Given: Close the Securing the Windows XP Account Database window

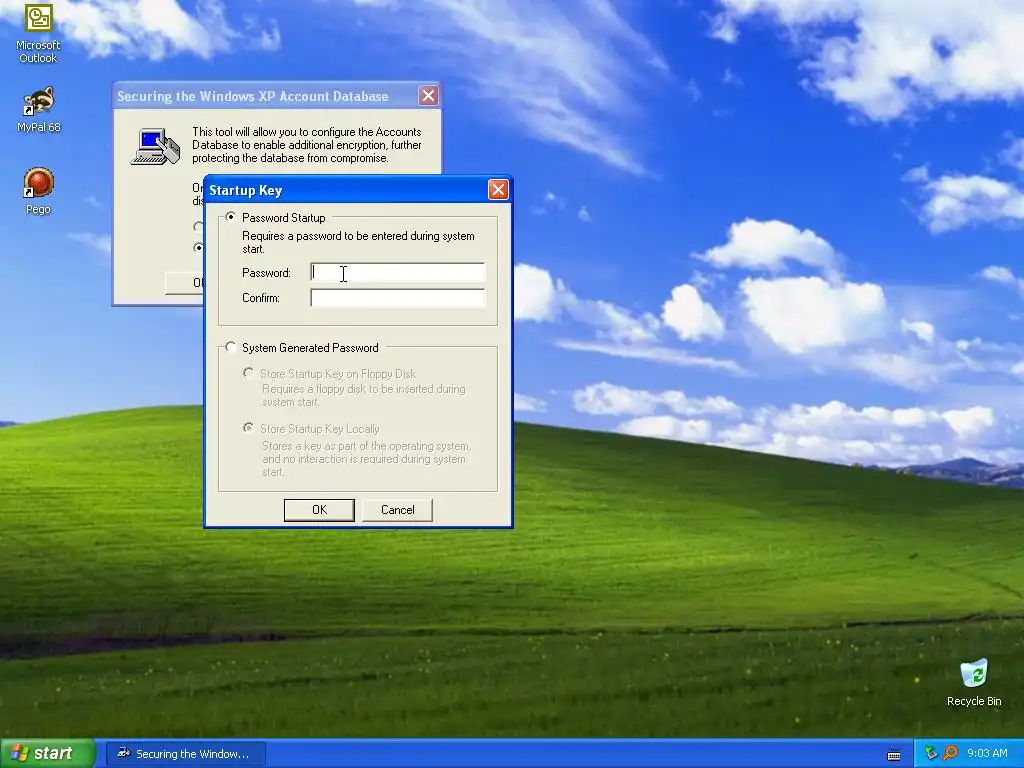Looking at the screenshot, I should click(x=428, y=96).
